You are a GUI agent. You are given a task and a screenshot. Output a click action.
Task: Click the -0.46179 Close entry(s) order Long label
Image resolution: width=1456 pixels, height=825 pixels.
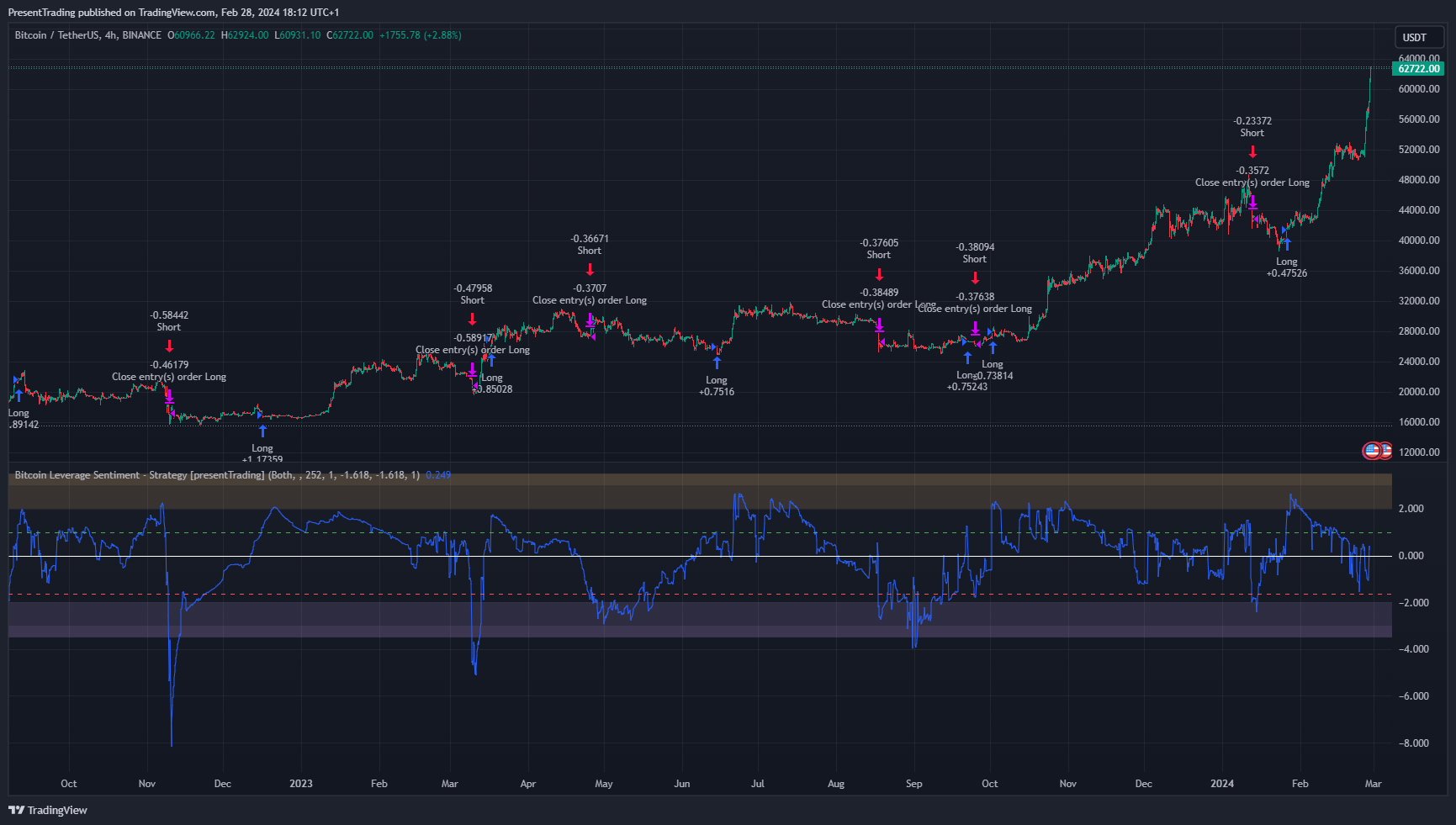pyautogui.click(x=169, y=371)
